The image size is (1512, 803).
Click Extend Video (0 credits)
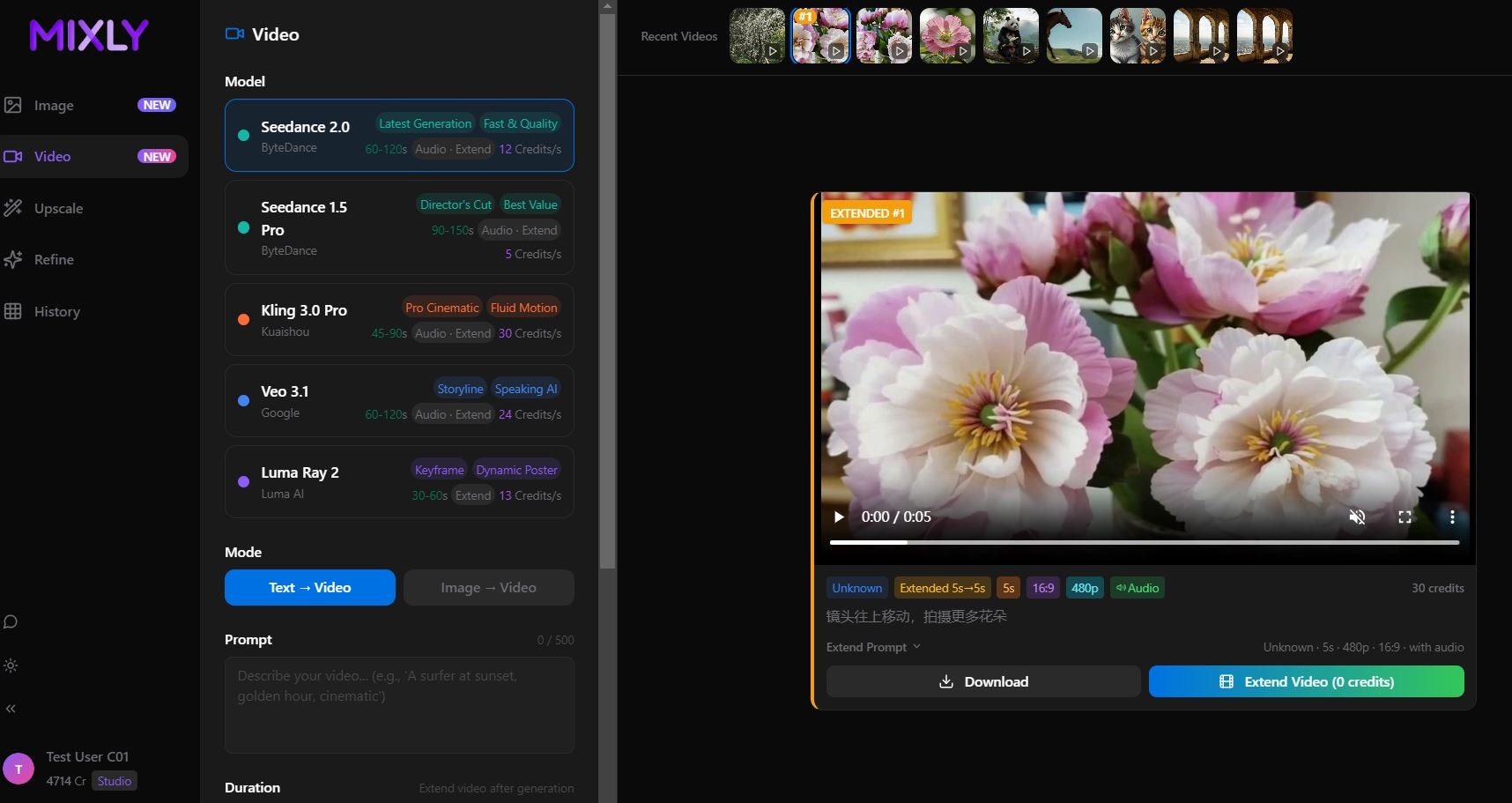click(x=1306, y=681)
